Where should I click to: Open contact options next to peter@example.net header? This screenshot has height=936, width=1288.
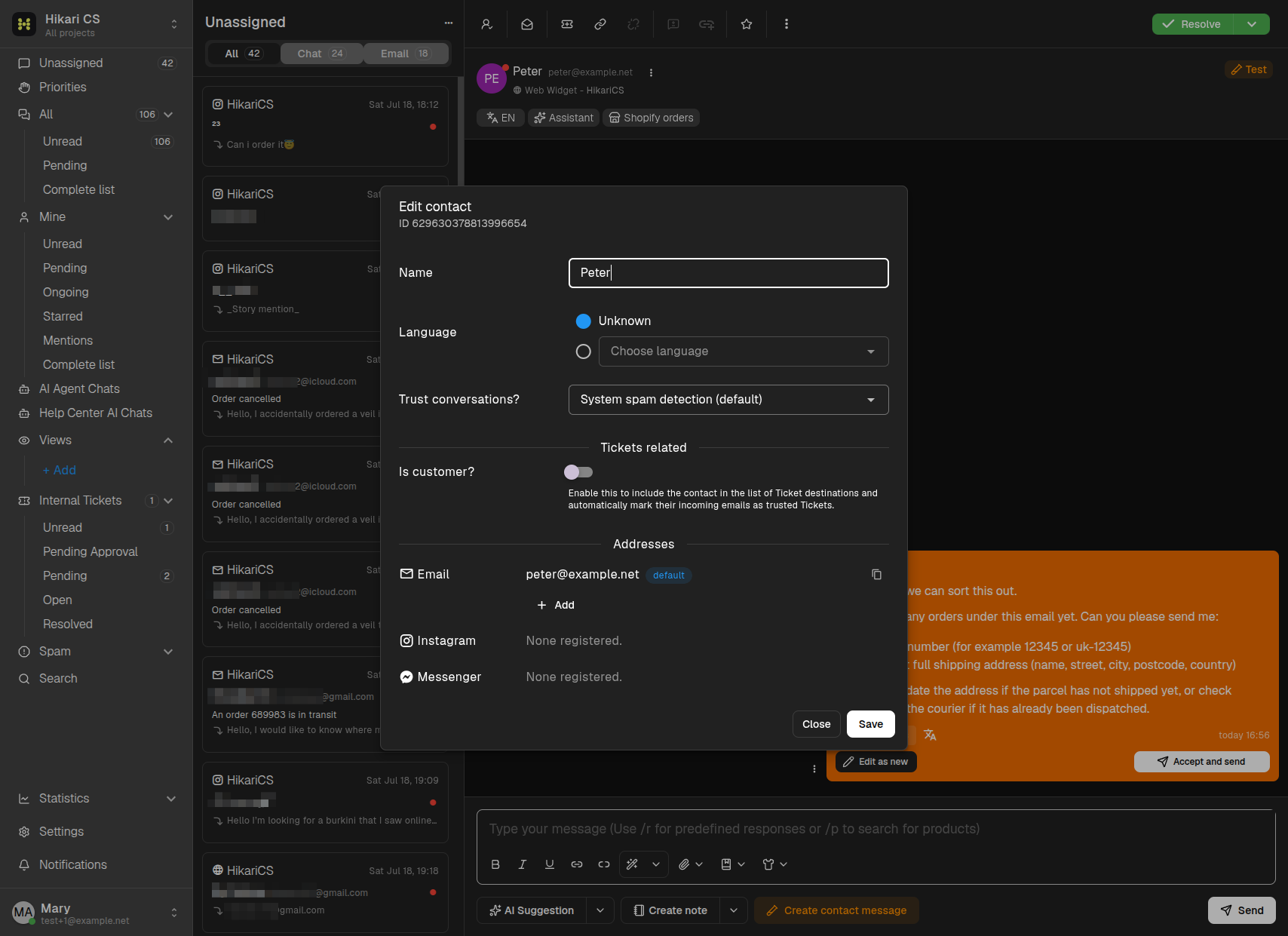coord(651,72)
